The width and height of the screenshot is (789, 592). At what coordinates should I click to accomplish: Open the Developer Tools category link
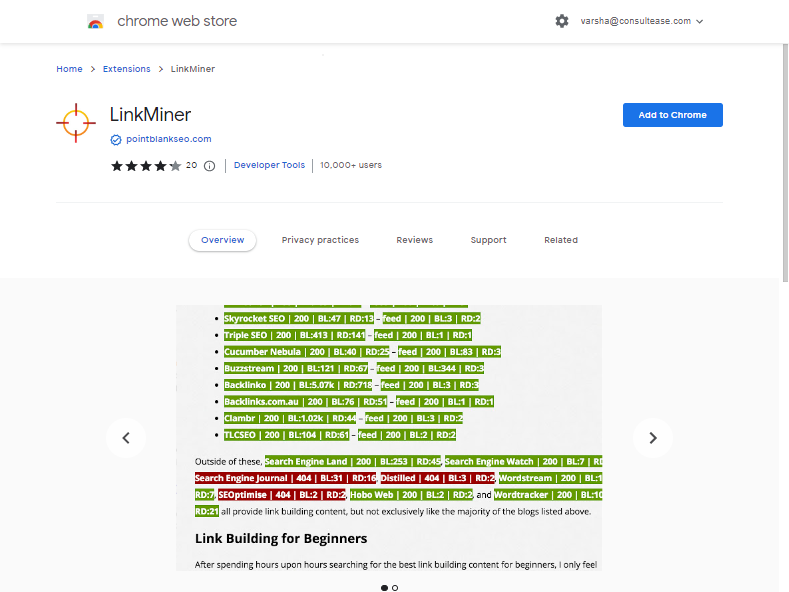269,165
